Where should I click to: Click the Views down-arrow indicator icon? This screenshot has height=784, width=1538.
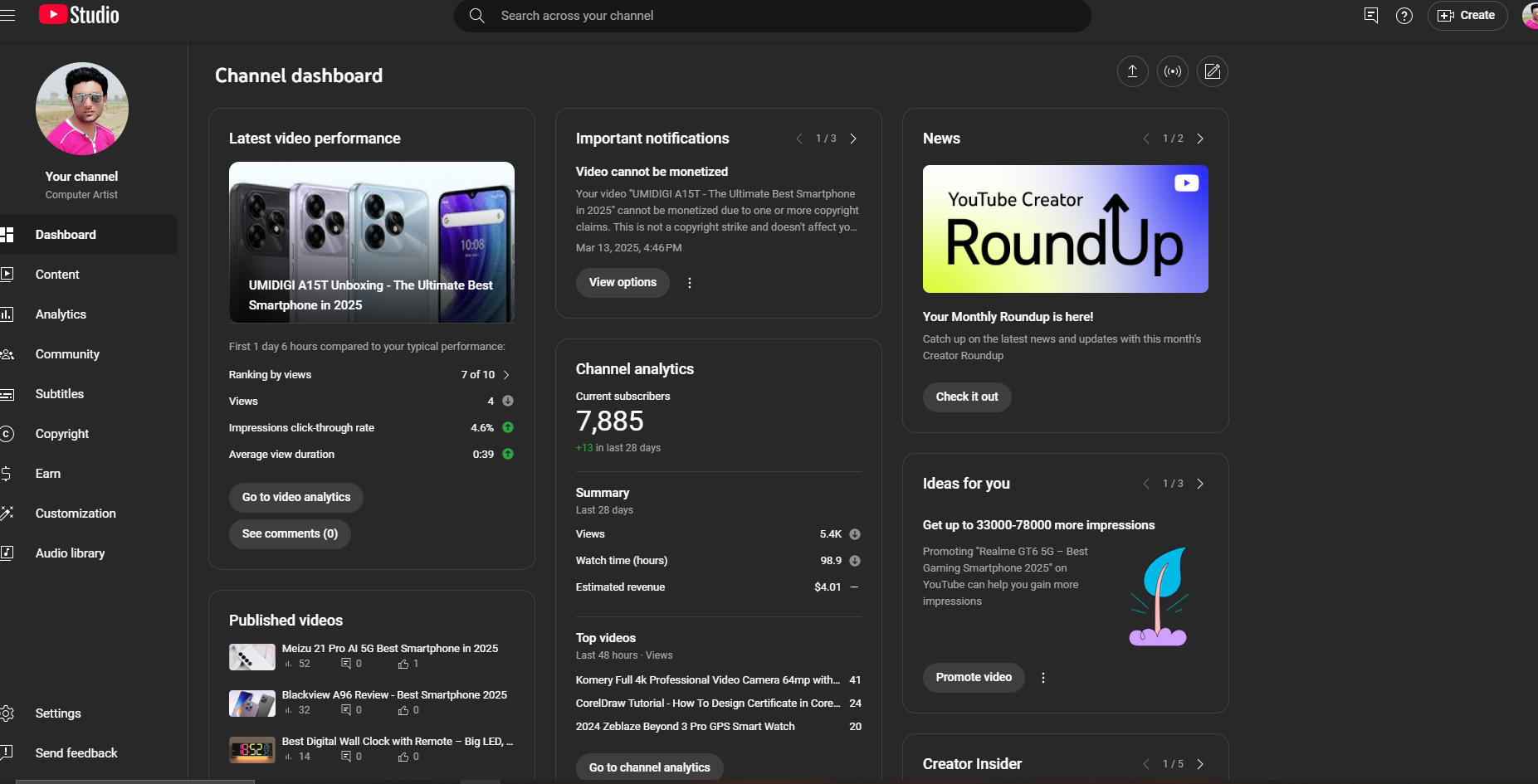[508, 401]
